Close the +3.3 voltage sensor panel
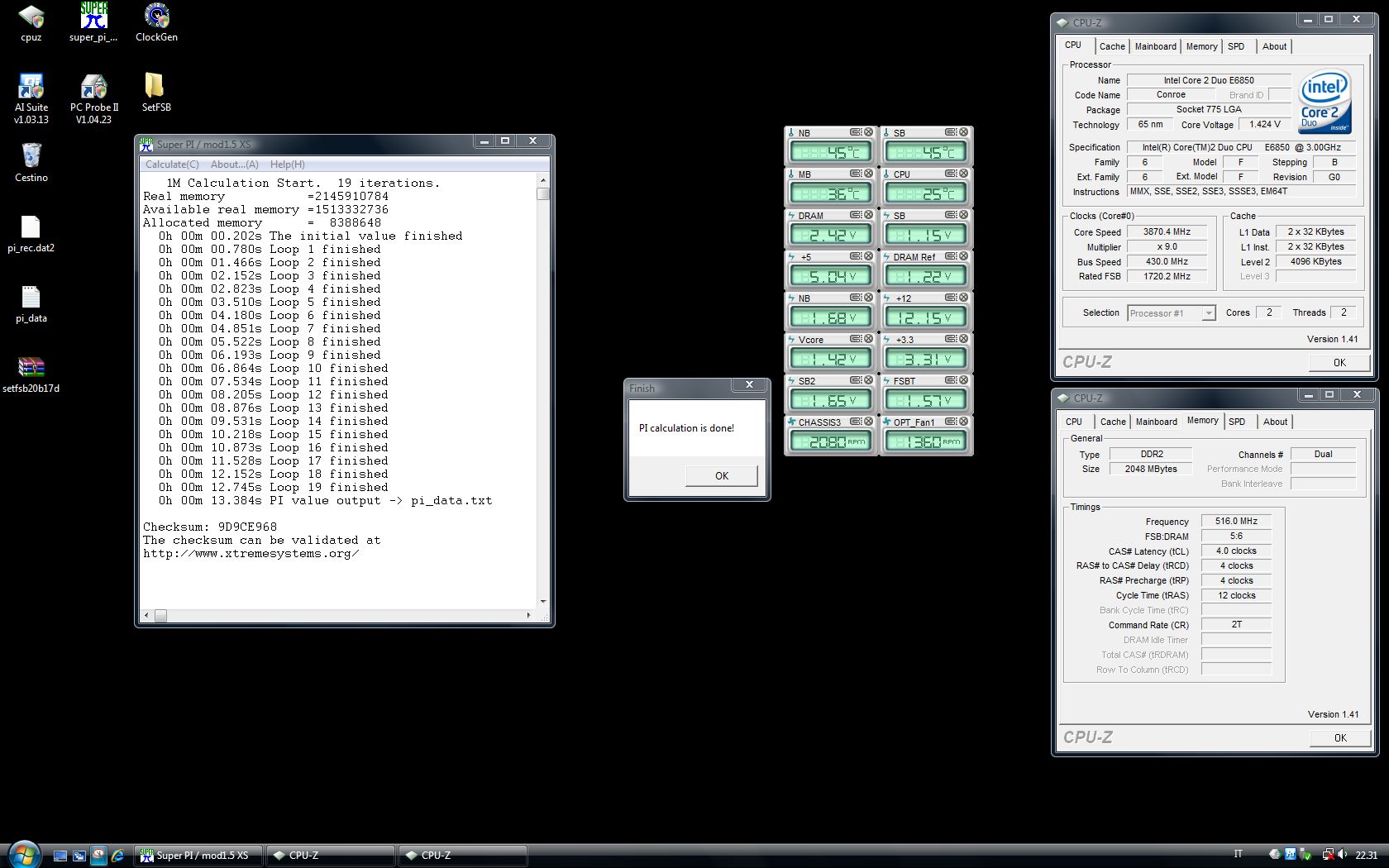Screen dimensions: 1389x868 pos(963,339)
